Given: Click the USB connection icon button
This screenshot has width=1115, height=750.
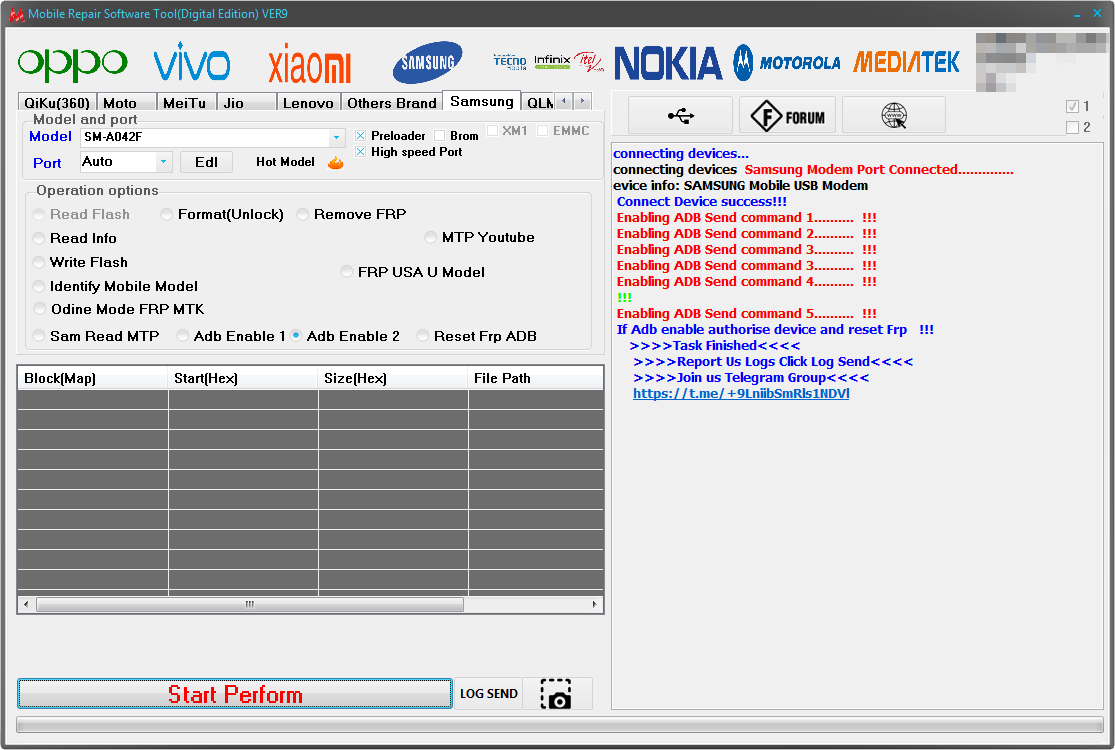Looking at the screenshot, I should pos(681,115).
